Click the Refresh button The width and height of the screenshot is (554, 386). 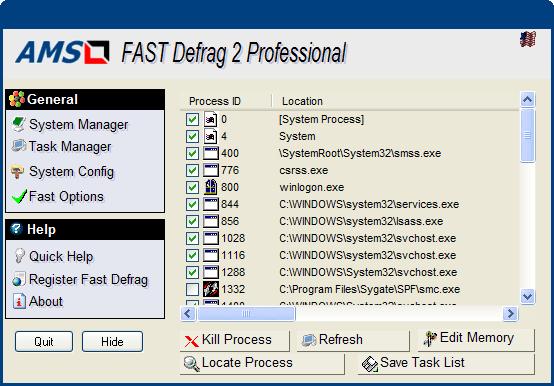pyautogui.click(x=353, y=340)
